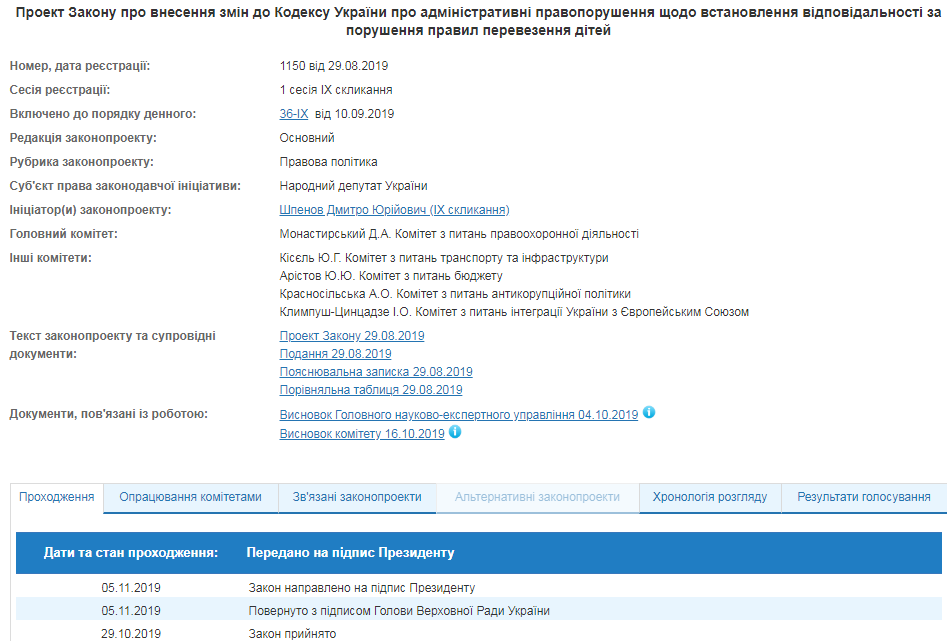
Task: Click info icon beside Висновок Головного науково-експертного управління
Action: [648, 414]
